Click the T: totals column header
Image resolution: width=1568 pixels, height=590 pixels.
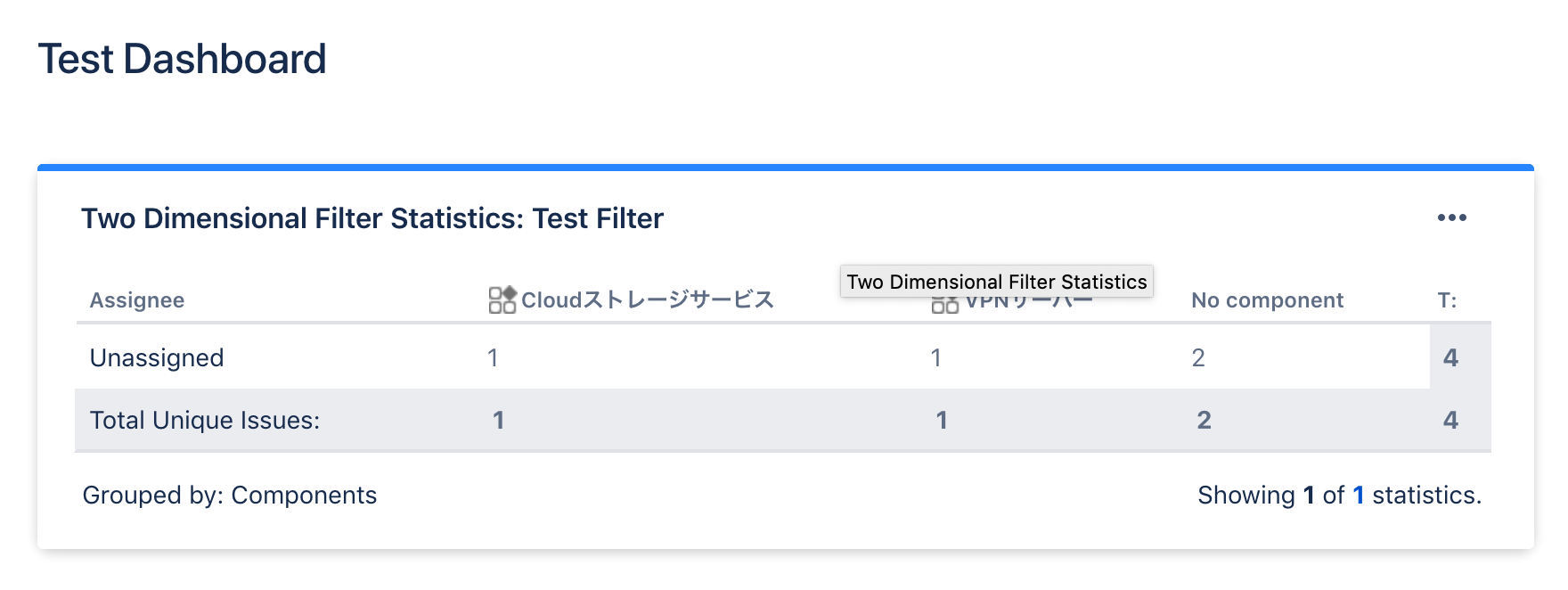1450,299
